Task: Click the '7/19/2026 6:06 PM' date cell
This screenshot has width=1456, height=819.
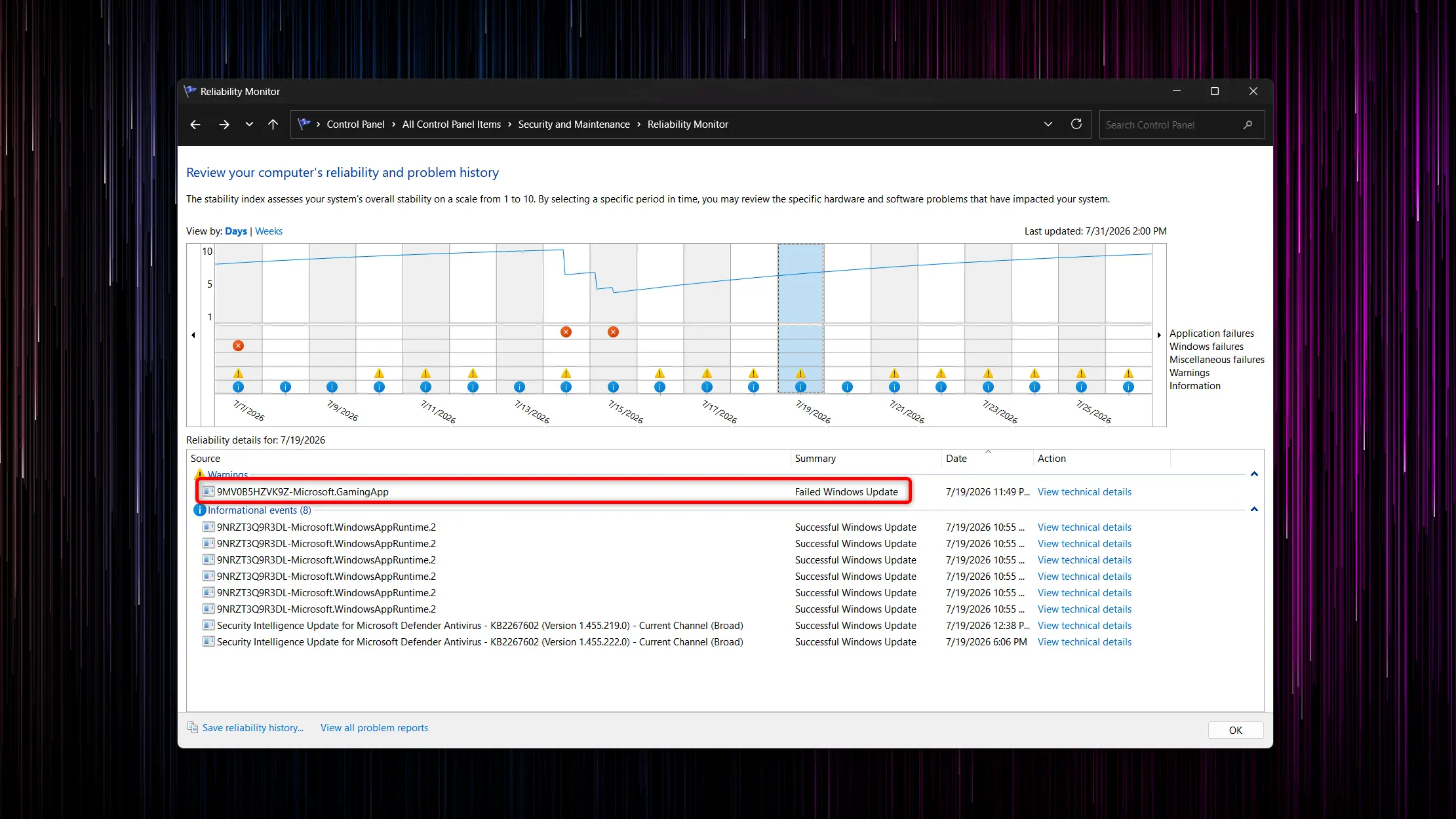Action: (986, 642)
